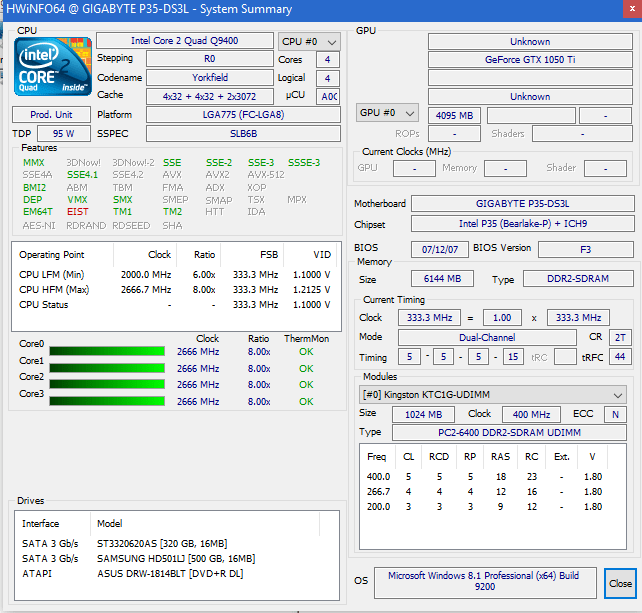Click the module size 1024 MB field
The image size is (642, 613).
423,414
